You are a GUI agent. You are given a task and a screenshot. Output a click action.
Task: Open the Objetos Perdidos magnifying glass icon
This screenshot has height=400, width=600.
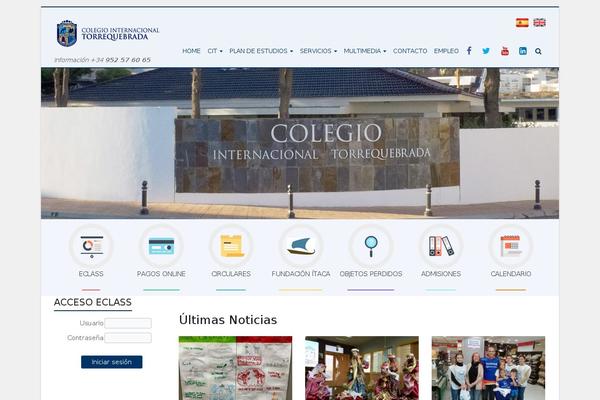[x=371, y=246]
